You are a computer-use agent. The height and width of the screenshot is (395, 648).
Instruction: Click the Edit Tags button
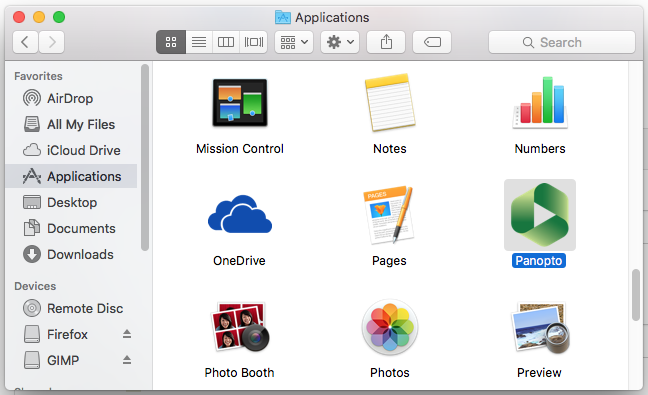click(x=432, y=42)
